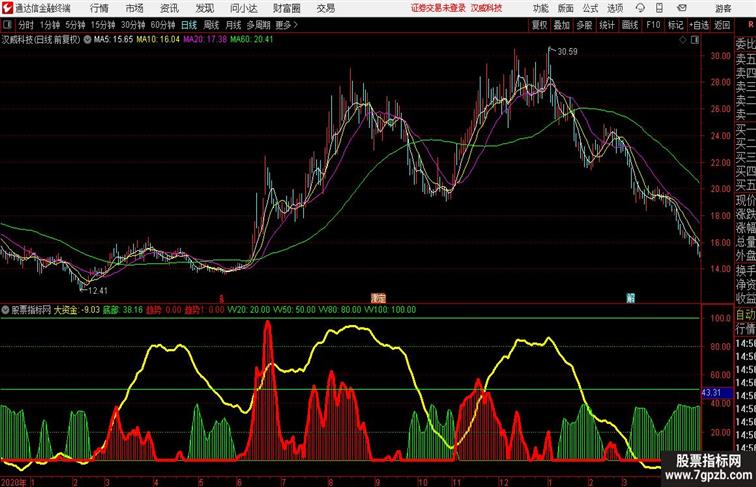Click the MA20: 17.38 indicator value
The width and height of the screenshot is (756, 487).
click(205, 40)
